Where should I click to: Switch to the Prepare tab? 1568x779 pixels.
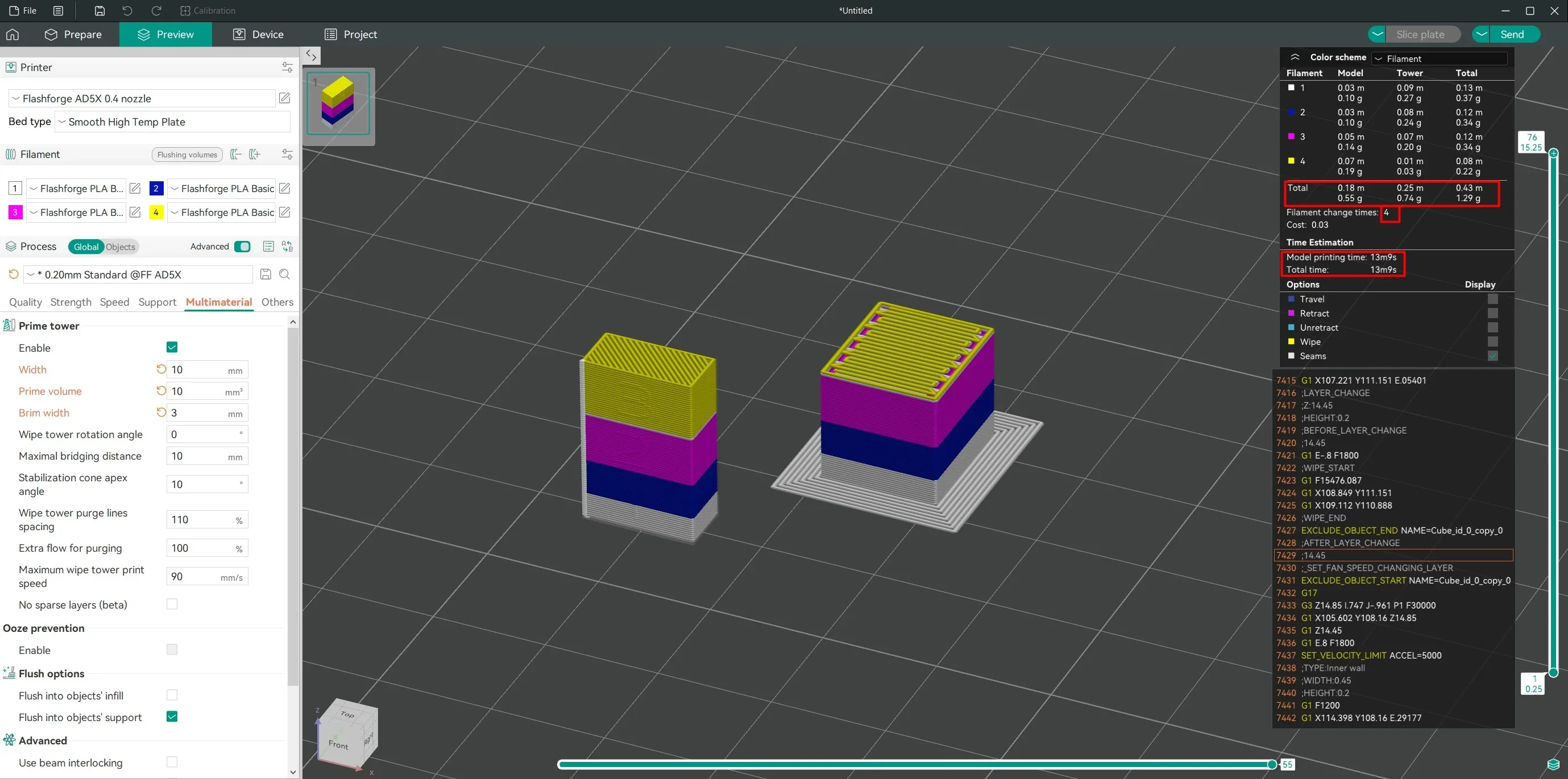pyautogui.click(x=74, y=34)
